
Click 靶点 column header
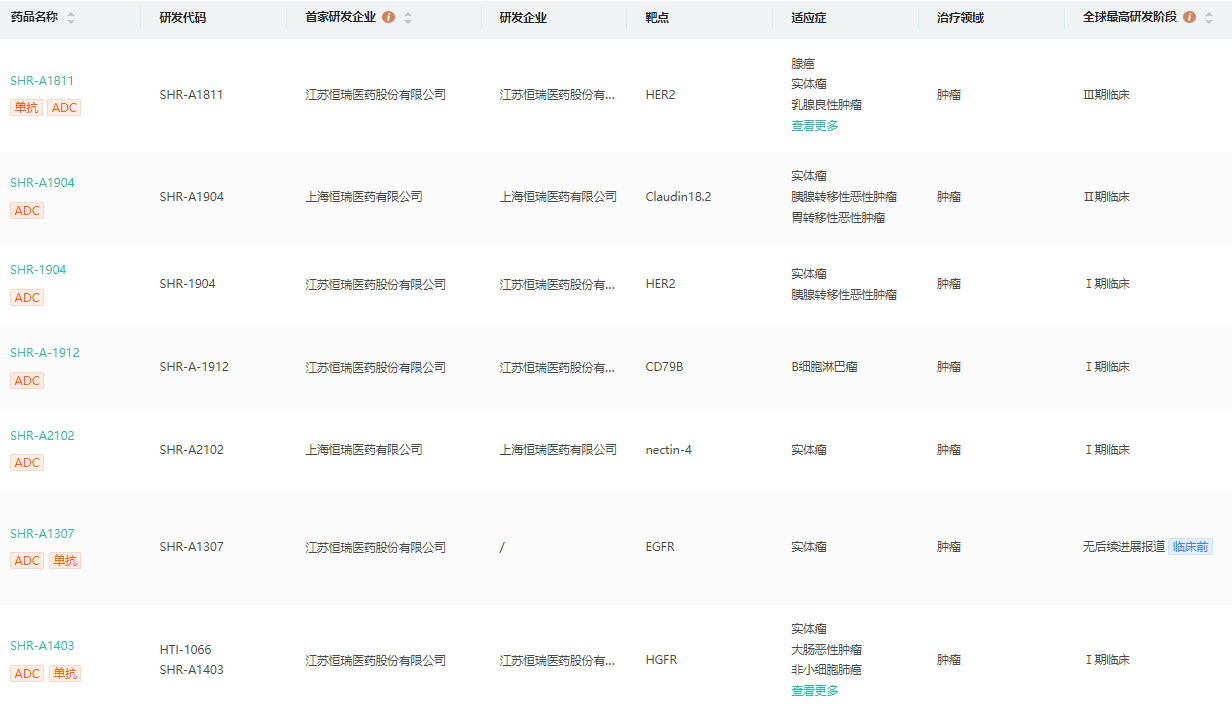pos(657,18)
